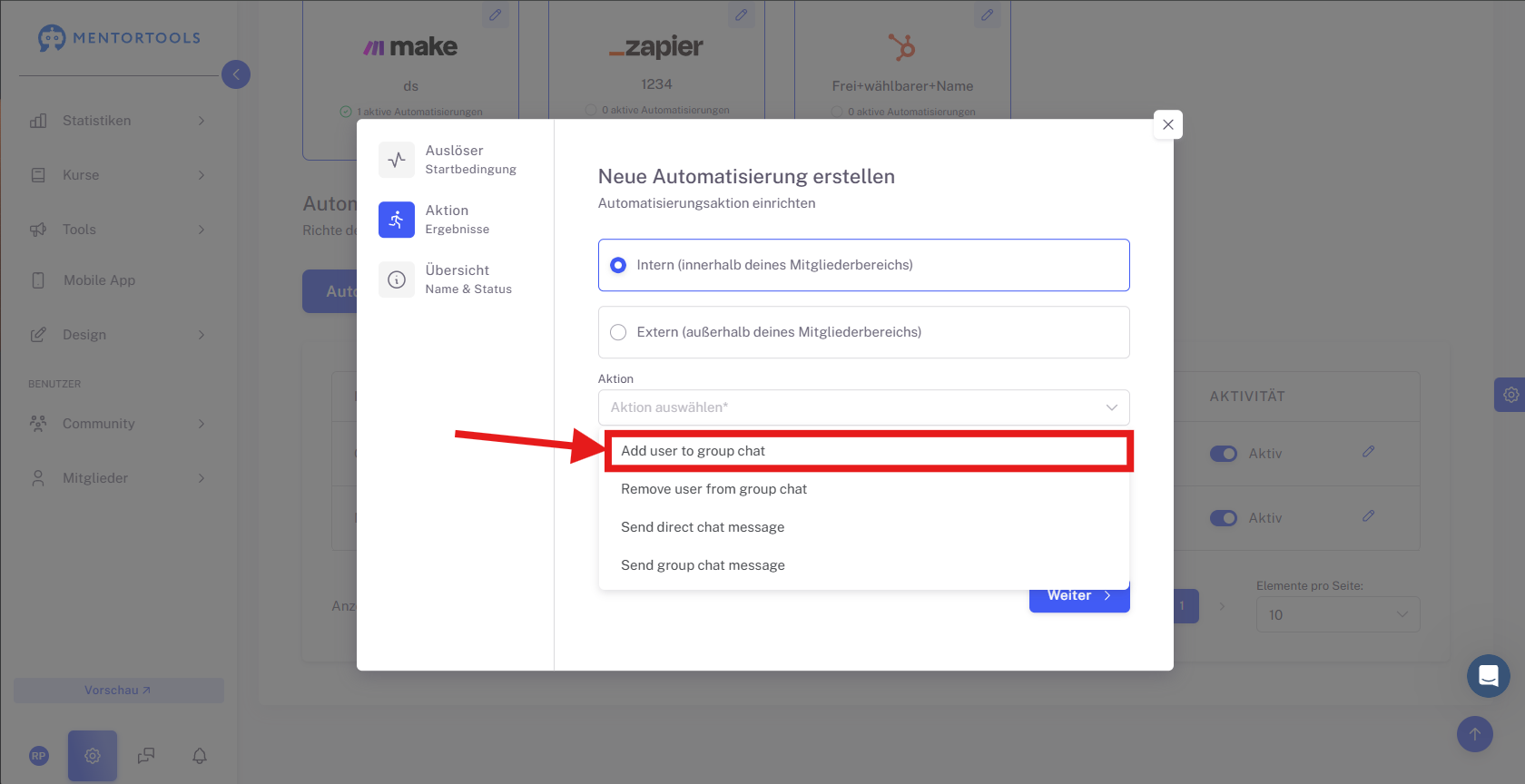Toggle the first Aktiv switch off
The width and height of the screenshot is (1525, 784).
click(1224, 454)
